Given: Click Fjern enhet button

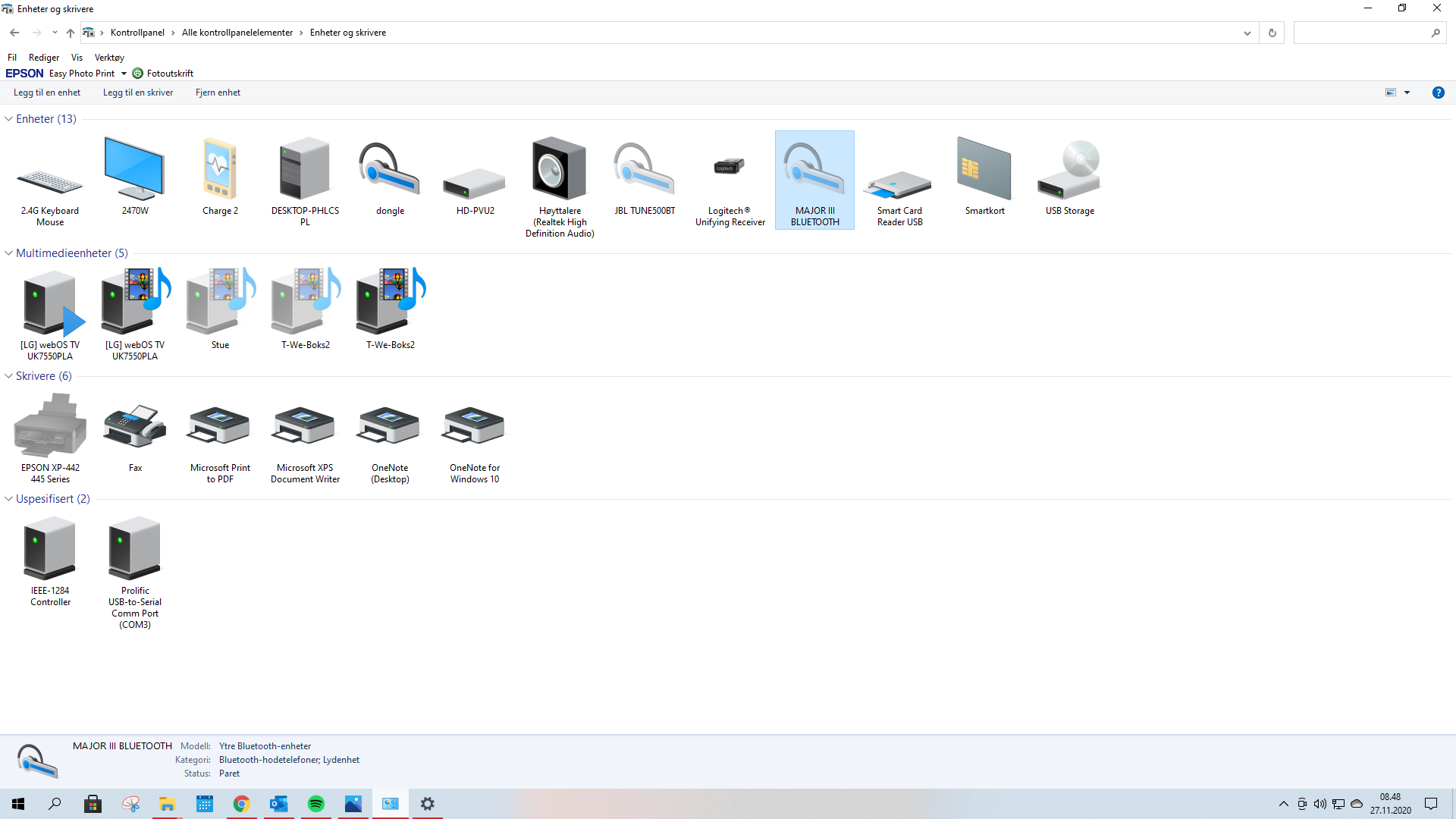Looking at the screenshot, I should pos(218,93).
